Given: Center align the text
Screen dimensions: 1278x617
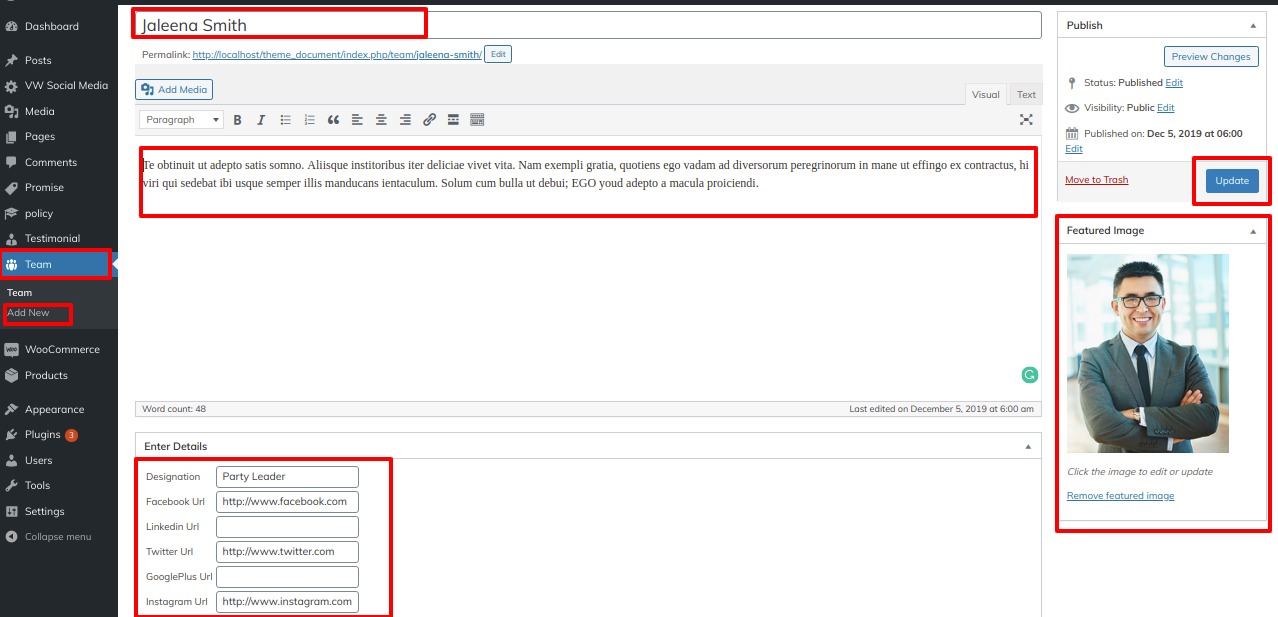Looking at the screenshot, I should pos(381,120).
